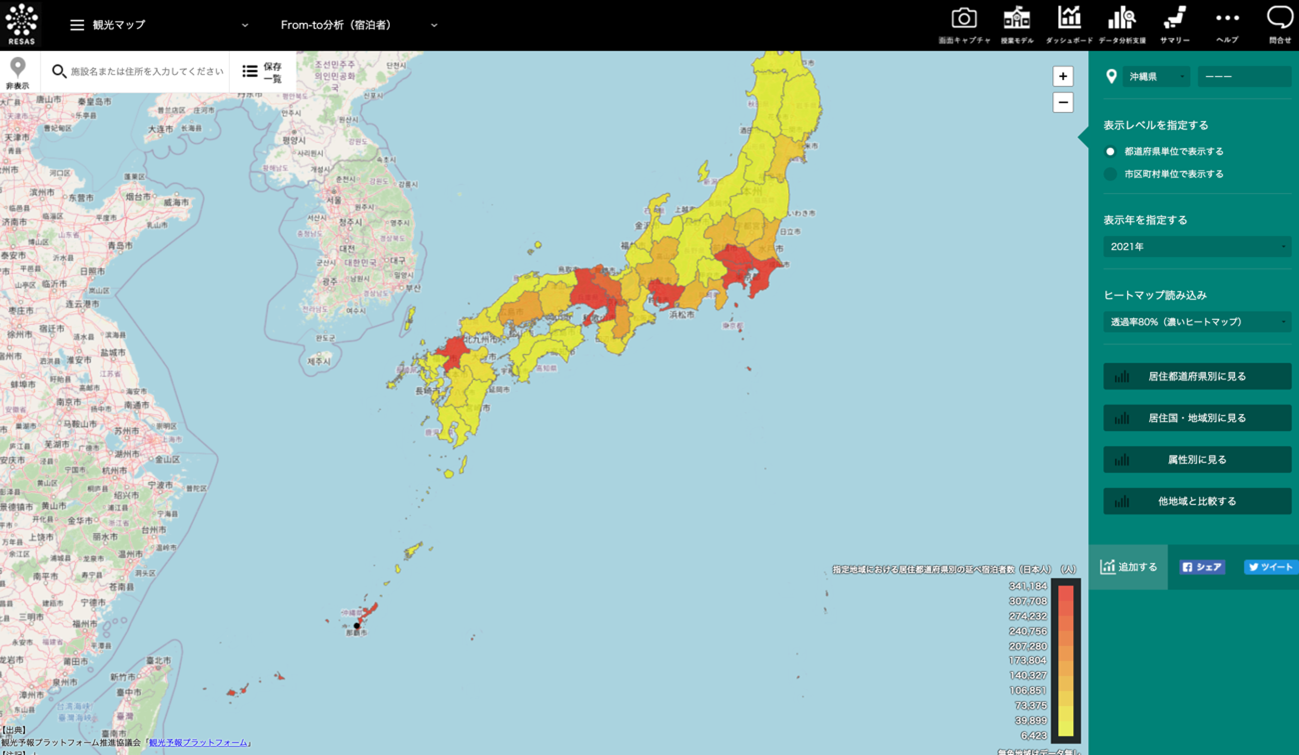Click the facility name search field
The height and width of the screenshot is (755, 1299).
[146, 72]
